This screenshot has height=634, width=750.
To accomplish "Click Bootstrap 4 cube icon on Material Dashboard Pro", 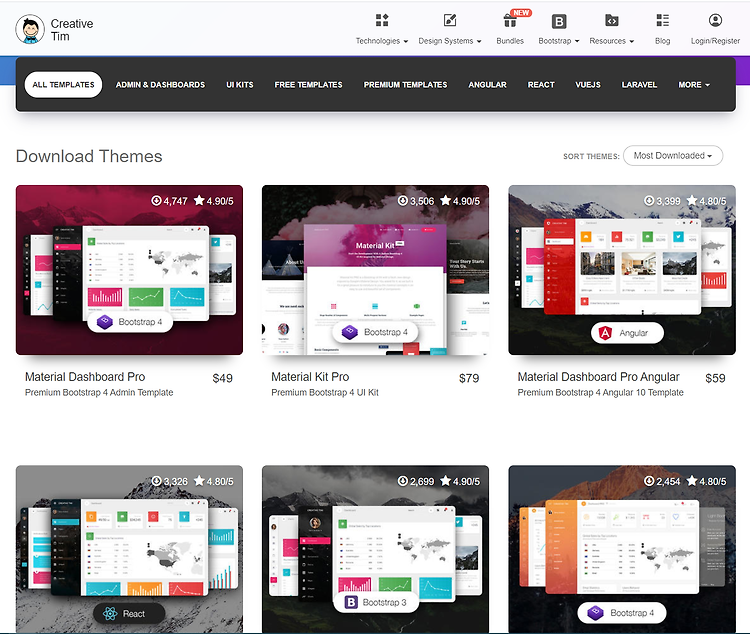I will click(x=104, y=322).
